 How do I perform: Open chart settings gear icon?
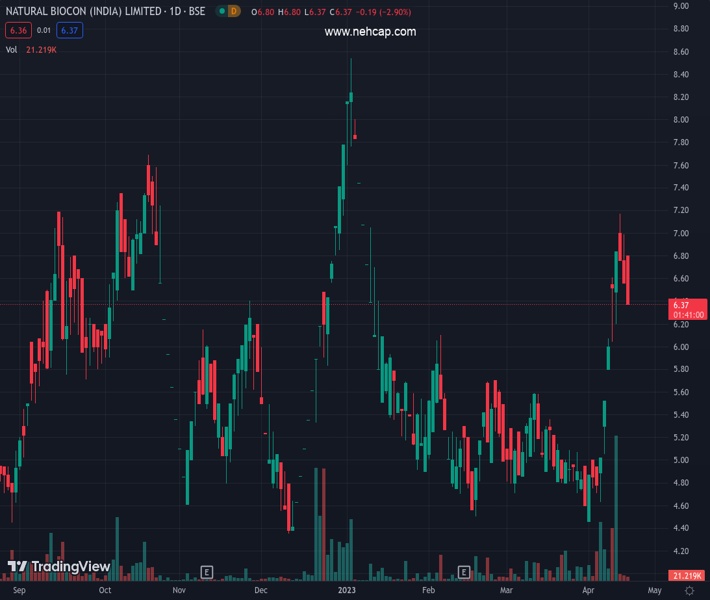(x=689, y=591)
